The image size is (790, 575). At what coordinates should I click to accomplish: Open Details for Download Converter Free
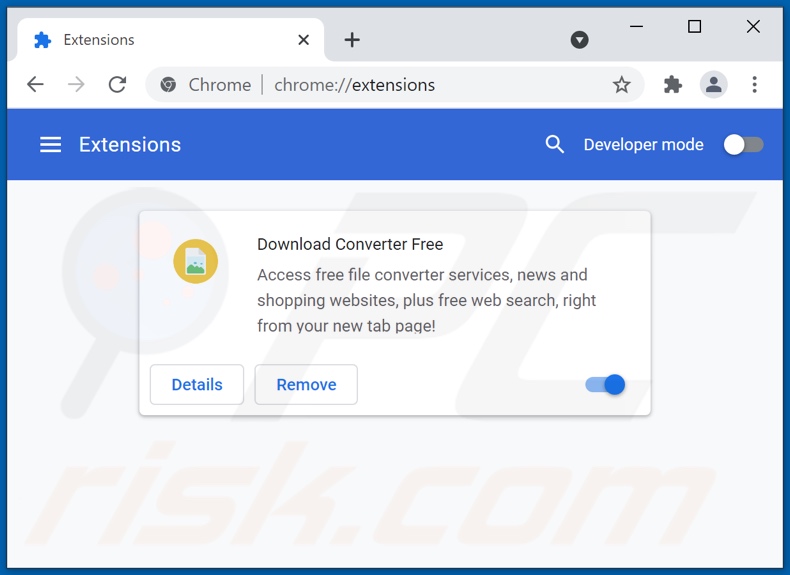197,384
